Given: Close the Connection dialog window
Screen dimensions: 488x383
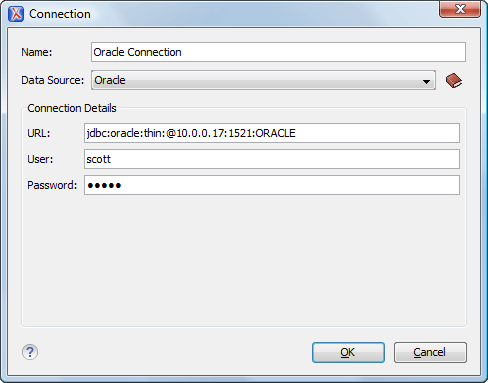Looking at the screenshot, I should pyautogui.click(x=460, y=9).
